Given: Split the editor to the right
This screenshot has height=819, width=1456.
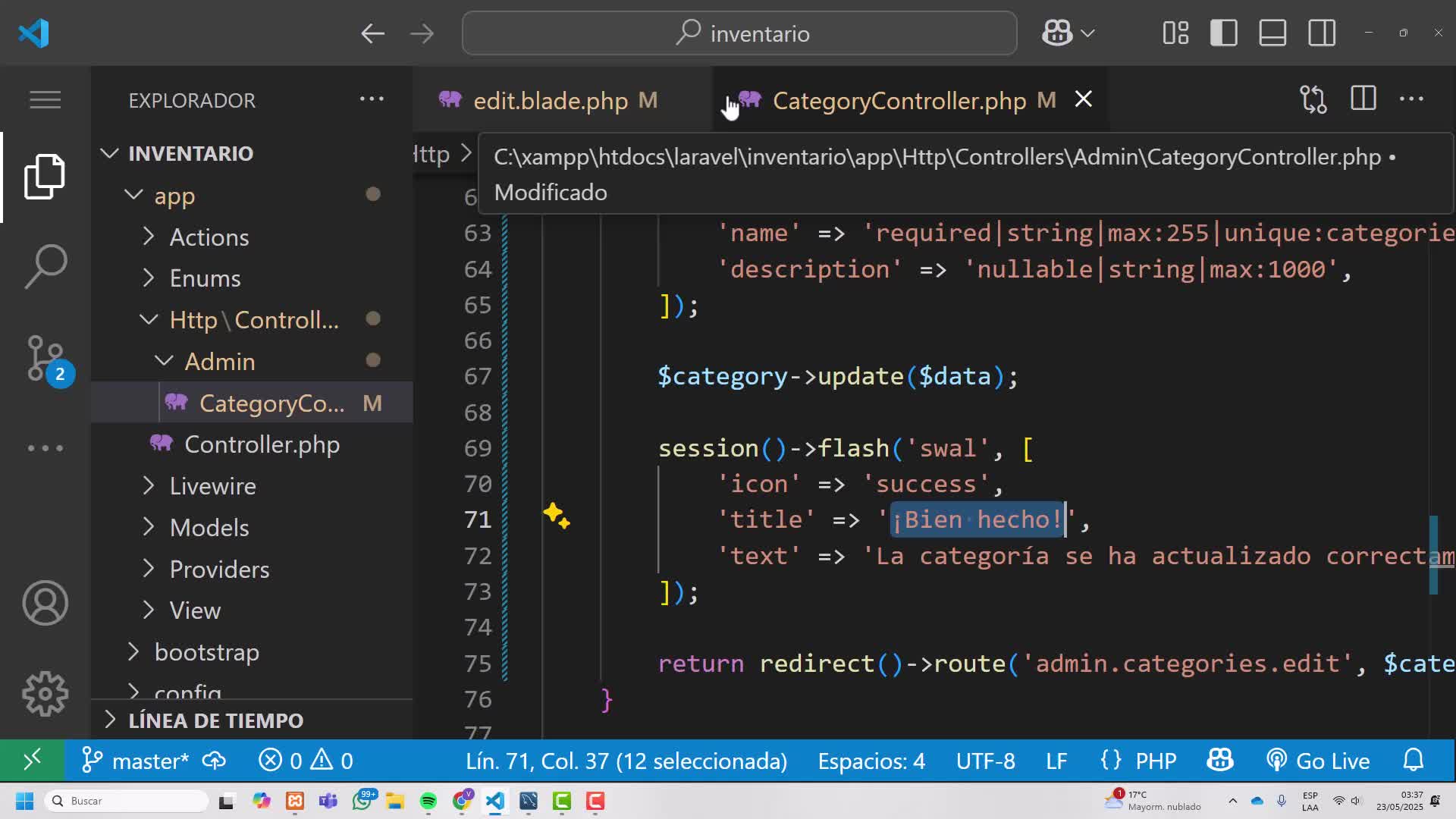Looking at the screenshot, I should coord(1363,99).
